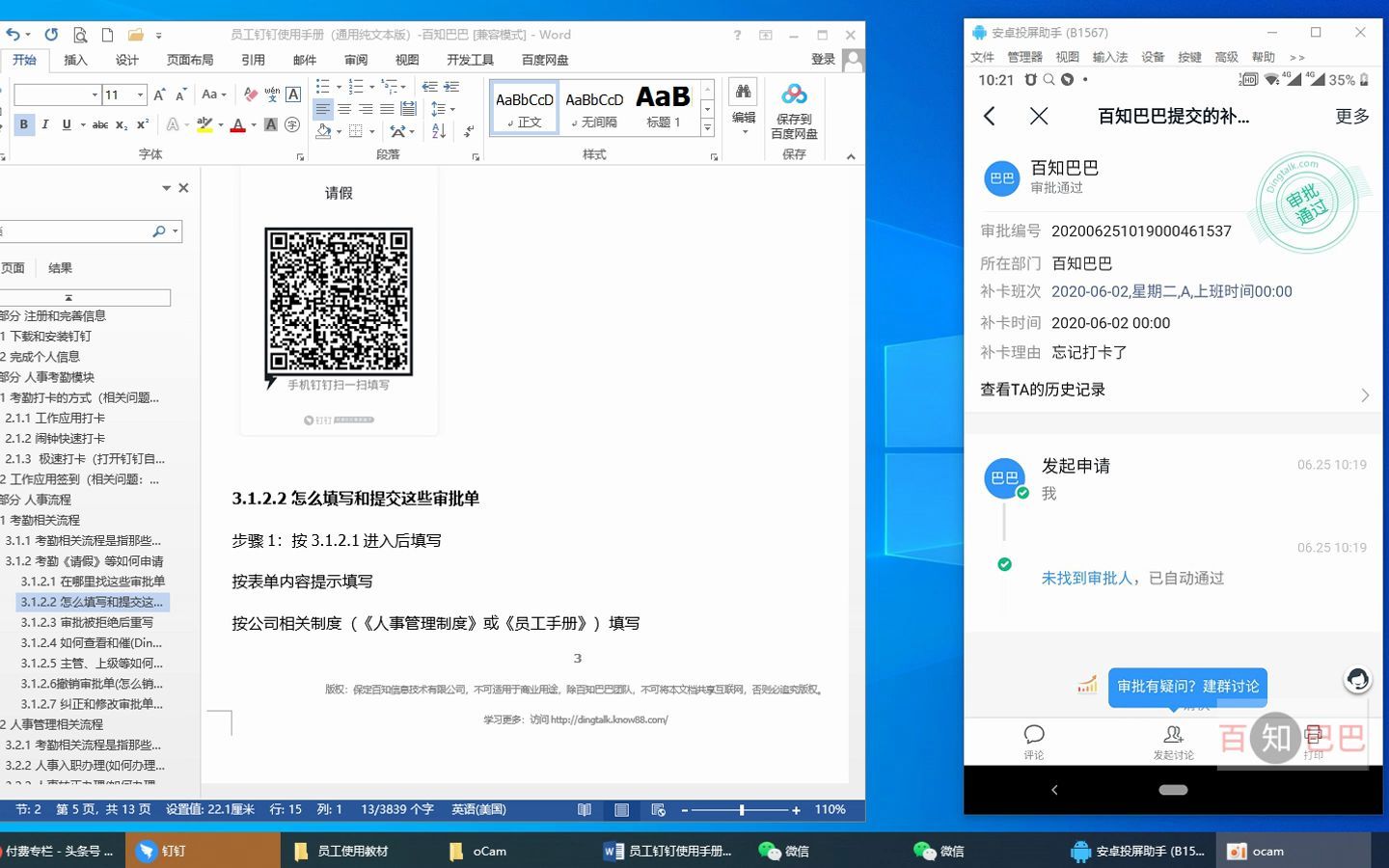
Task: Open the 设备 menu in the mirroring assistant
Action: [x=1152, y=57]
